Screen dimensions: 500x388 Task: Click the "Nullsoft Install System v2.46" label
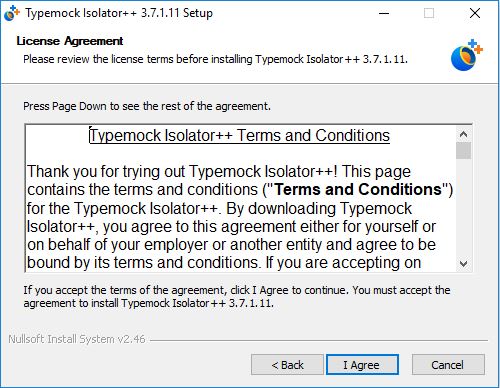(77, 339)
